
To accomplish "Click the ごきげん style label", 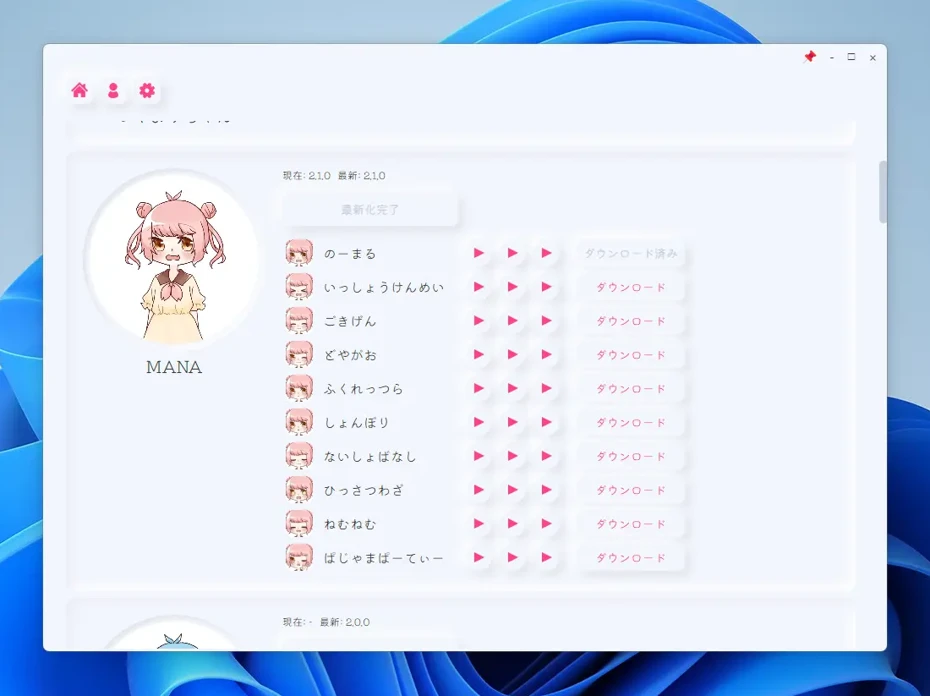I will (350, 321).
